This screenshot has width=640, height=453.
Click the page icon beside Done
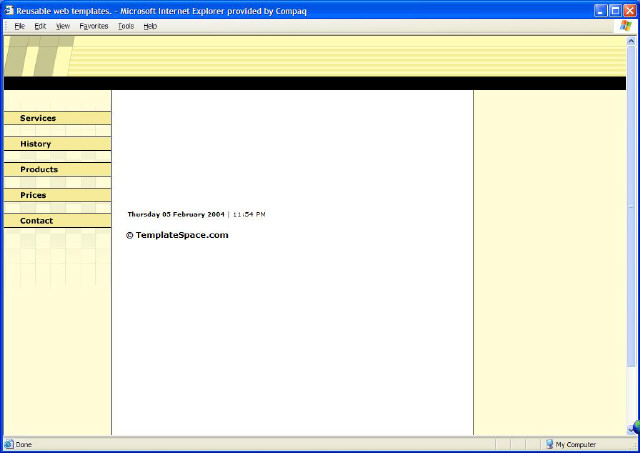9,444
